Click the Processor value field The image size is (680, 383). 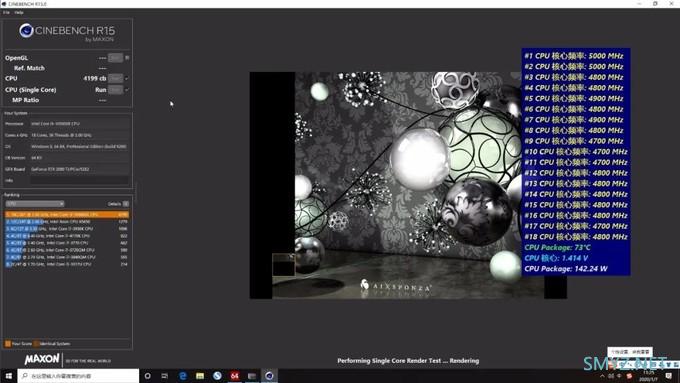[79, 124]
